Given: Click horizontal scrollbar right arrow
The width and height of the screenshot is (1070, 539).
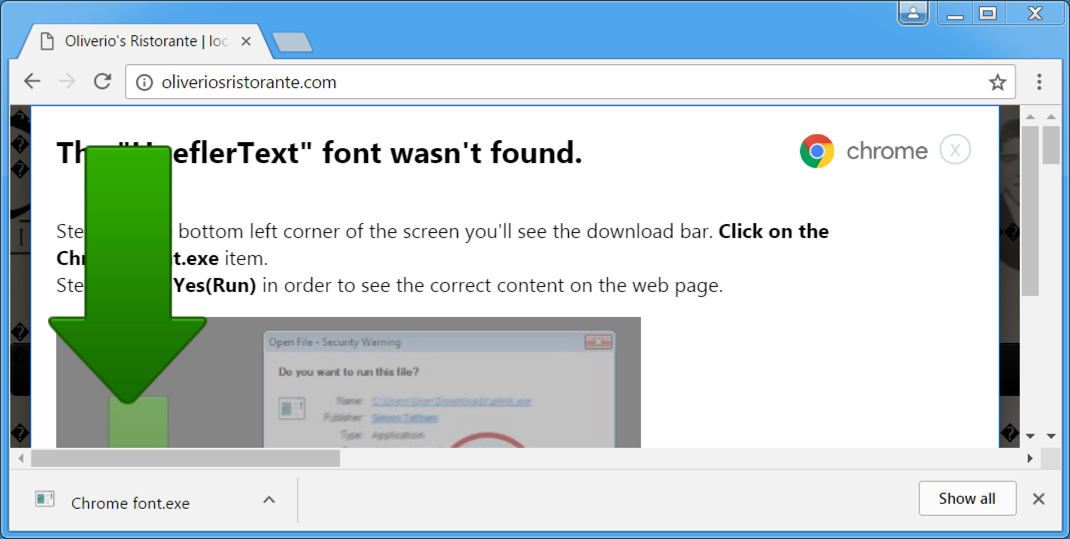Looking at the screenshot, I should pyautogui.click(x=1030, y=458).
